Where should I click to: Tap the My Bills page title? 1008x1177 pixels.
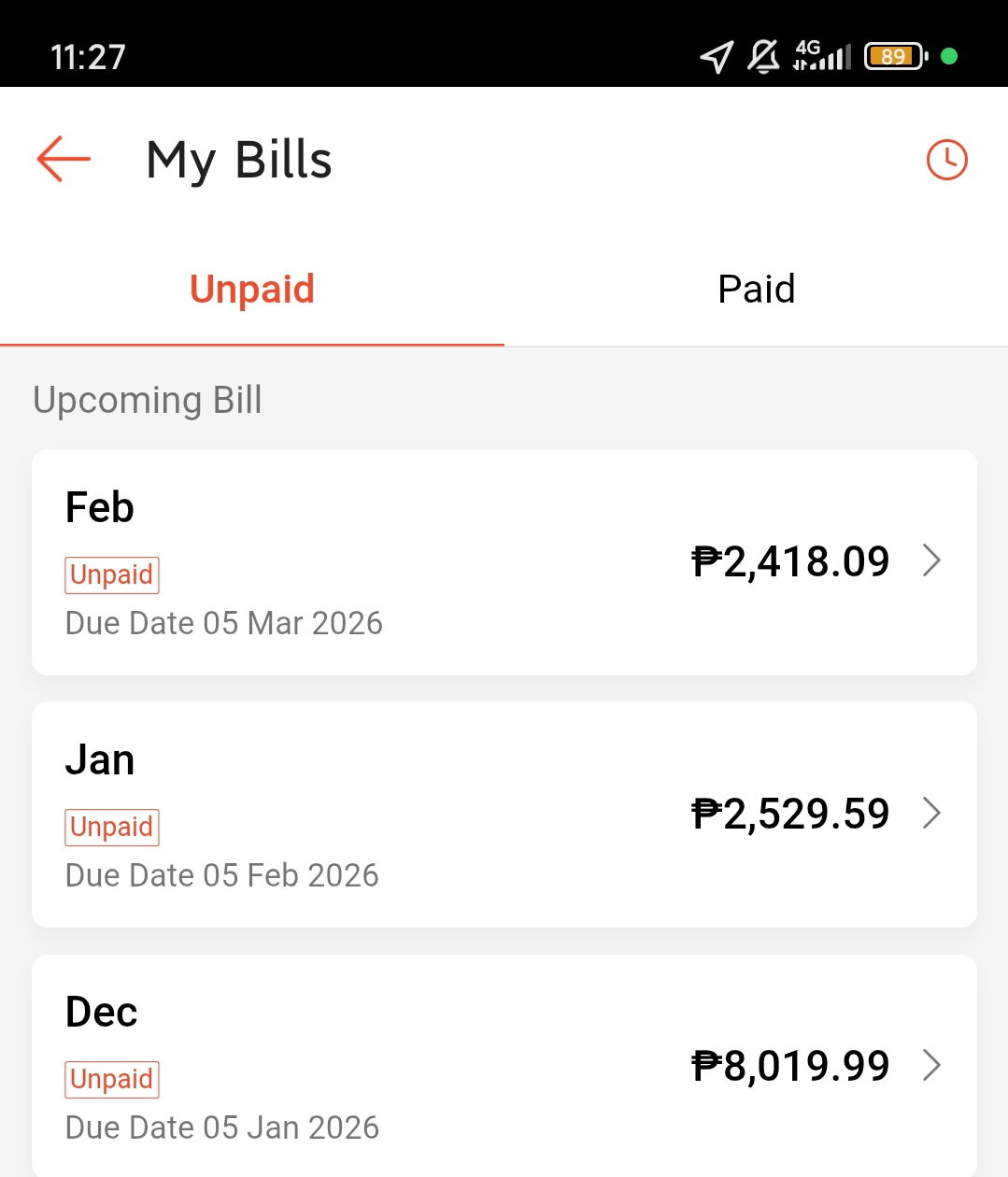pyautogui.click(x=239, y=160)
